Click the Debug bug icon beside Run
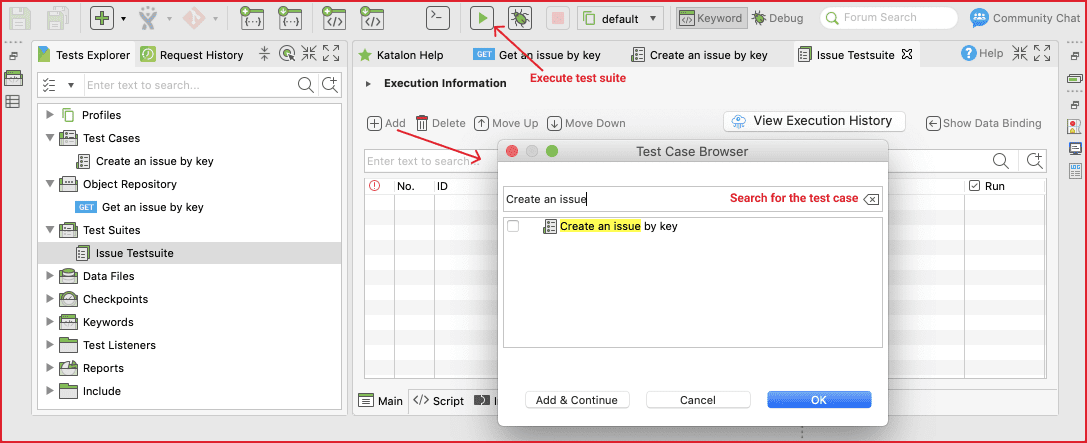 520,18
